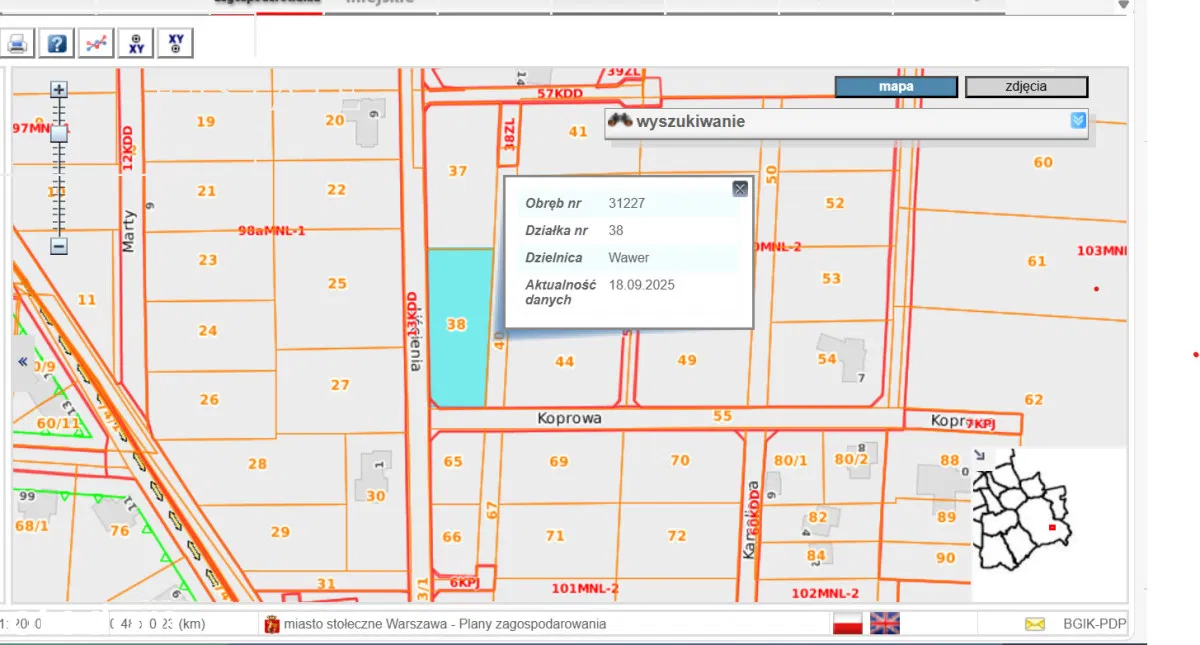
Task: Click the zoom level slider handle
Action: coord(59,133)
